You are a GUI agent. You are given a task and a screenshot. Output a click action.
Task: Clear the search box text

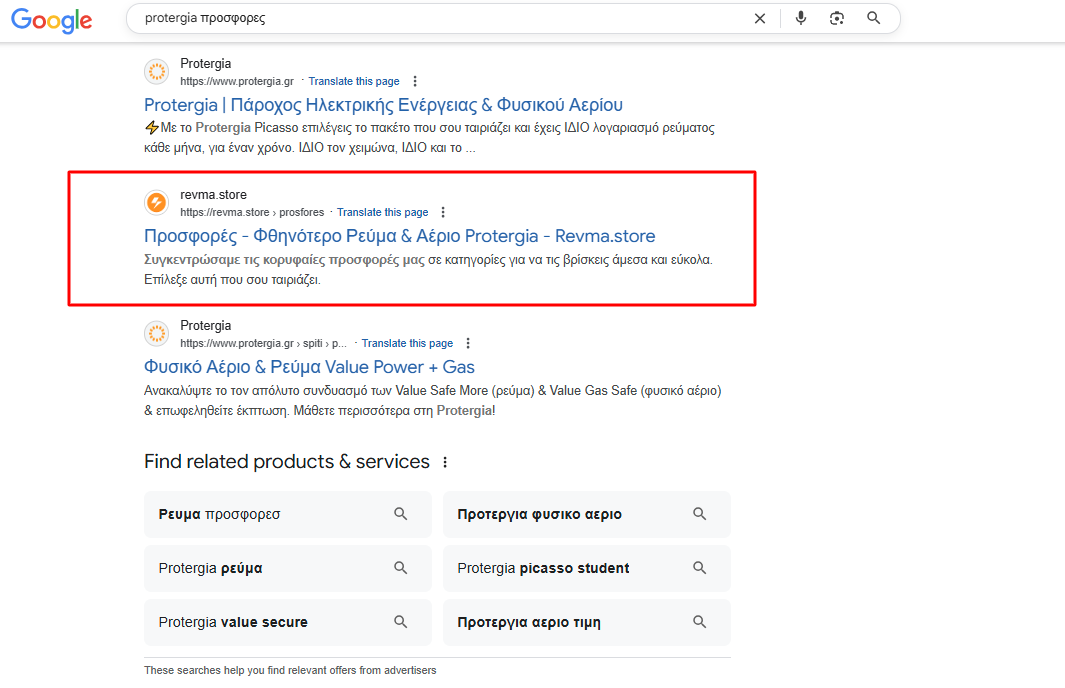[x=760, y=18]
